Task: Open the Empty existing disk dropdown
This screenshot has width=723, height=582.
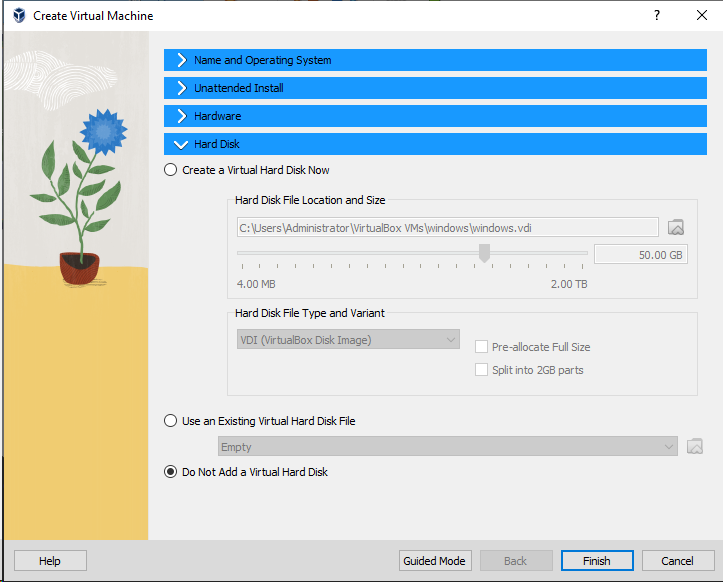Action: pyautogui.click(x=447, y=447)
